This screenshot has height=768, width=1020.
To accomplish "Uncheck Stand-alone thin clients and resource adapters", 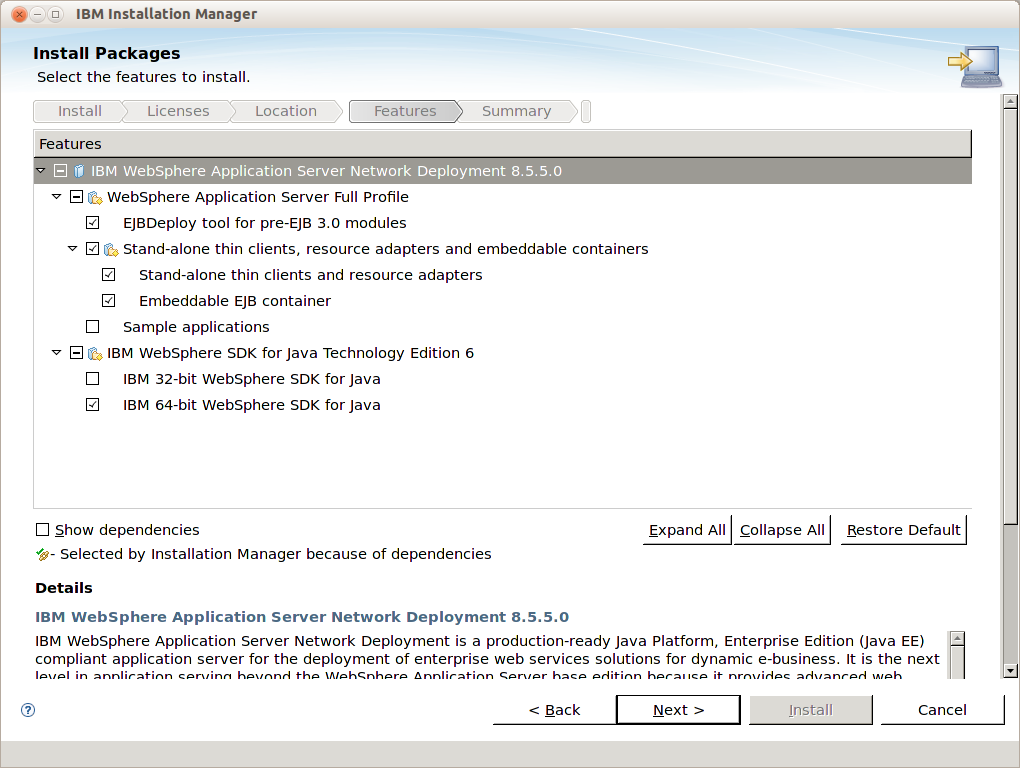I will click(x=109, y=275).
